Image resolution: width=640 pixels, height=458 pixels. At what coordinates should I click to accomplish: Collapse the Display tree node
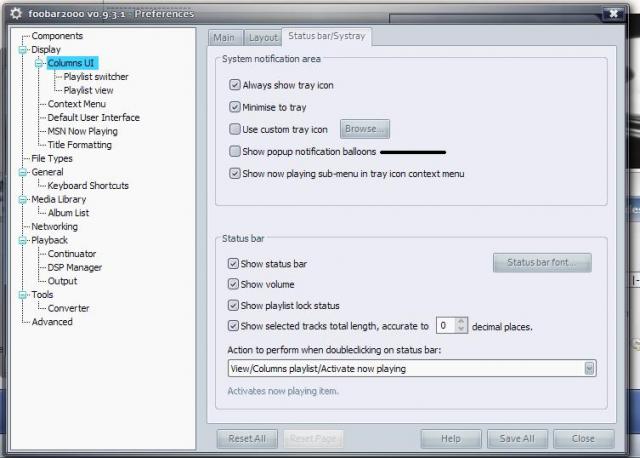pos(23,50)
